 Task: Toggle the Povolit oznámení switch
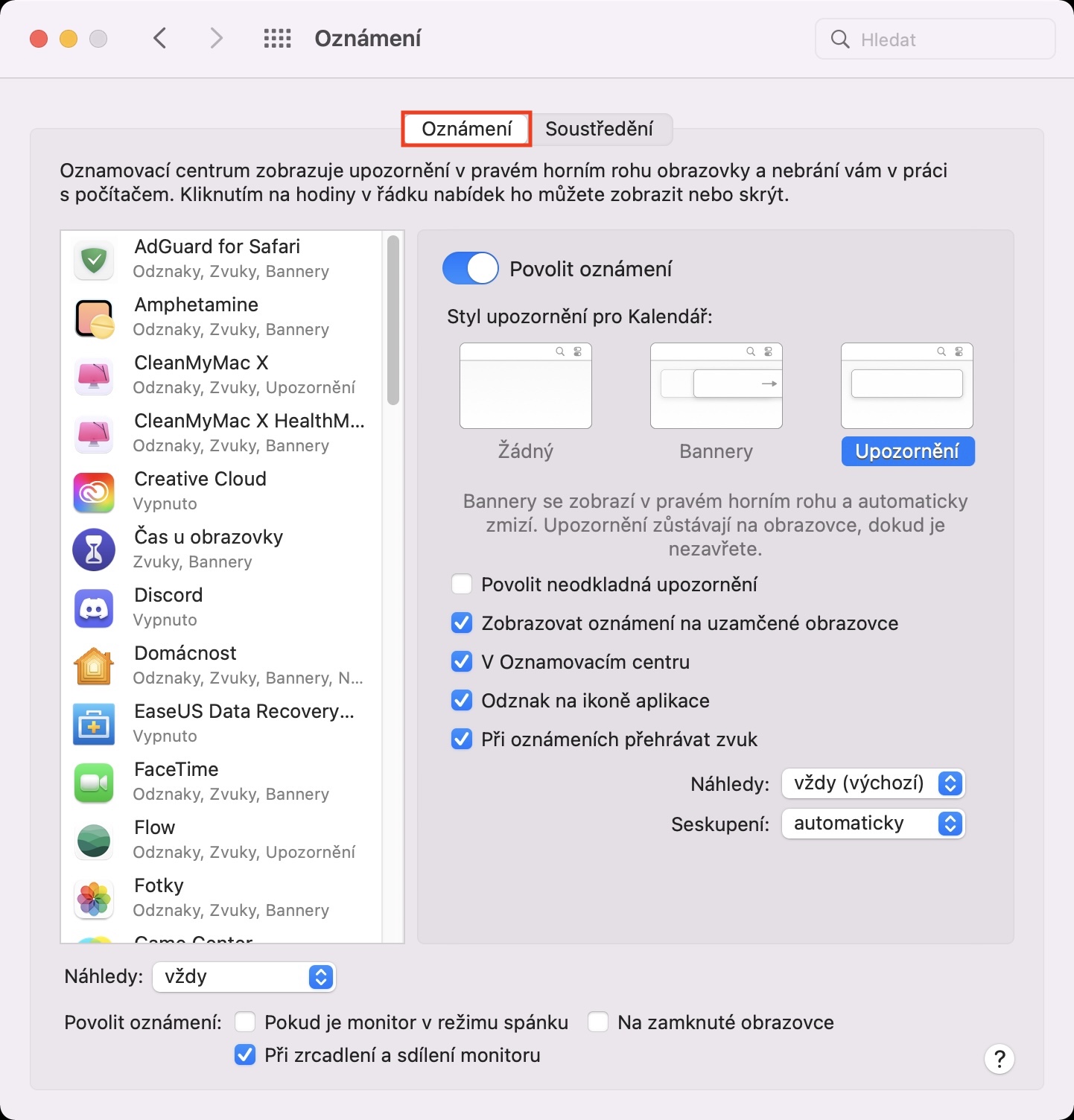pos(471,268)
